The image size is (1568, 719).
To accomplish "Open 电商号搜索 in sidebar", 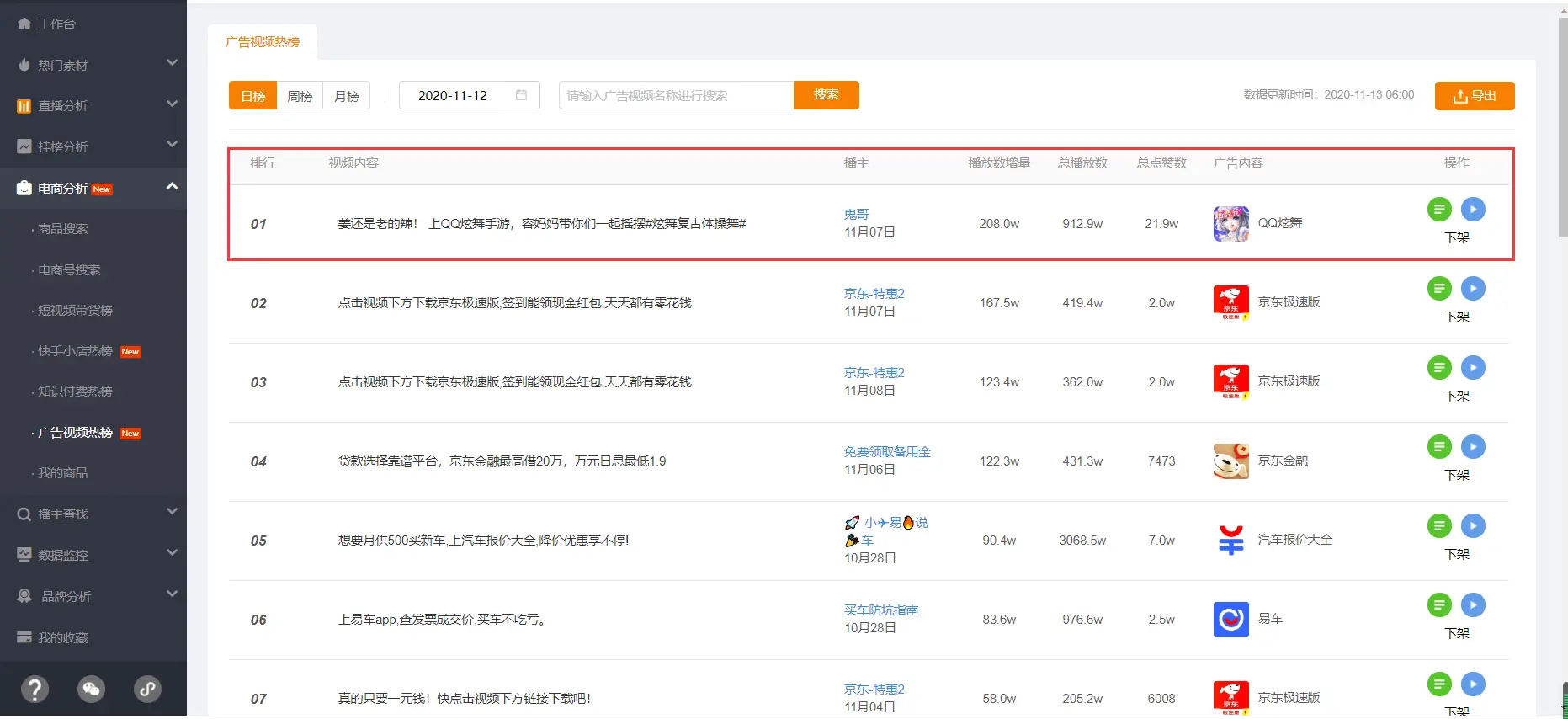I will coord(69,270).
